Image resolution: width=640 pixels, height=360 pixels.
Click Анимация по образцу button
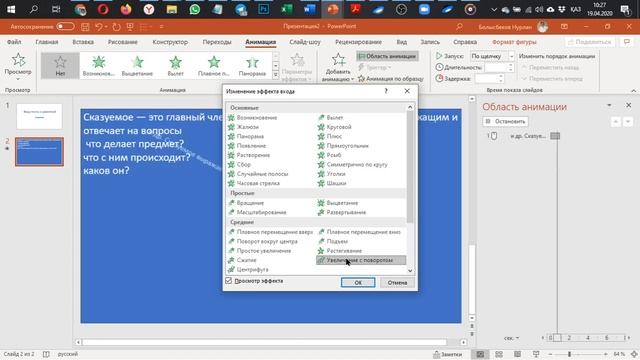[391, 79]
